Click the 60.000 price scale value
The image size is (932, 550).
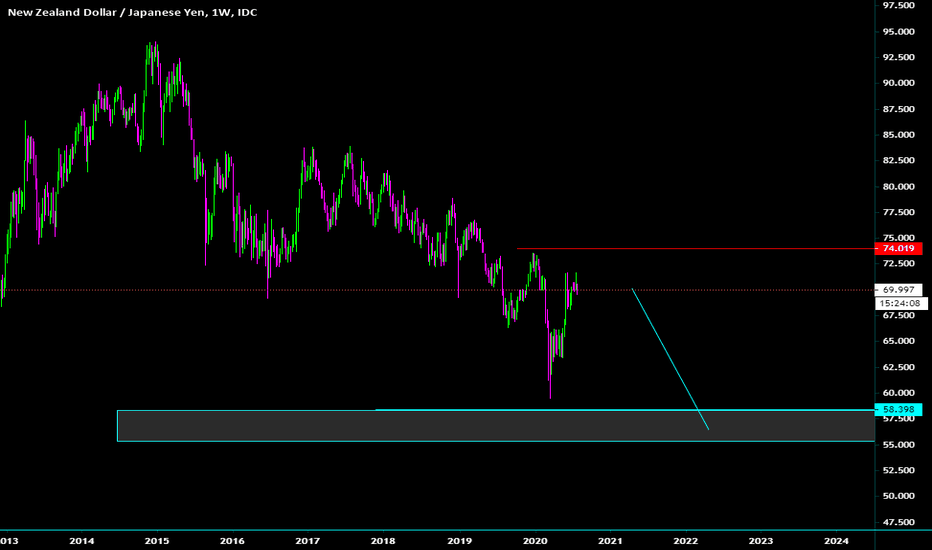[x=898, y=393]
